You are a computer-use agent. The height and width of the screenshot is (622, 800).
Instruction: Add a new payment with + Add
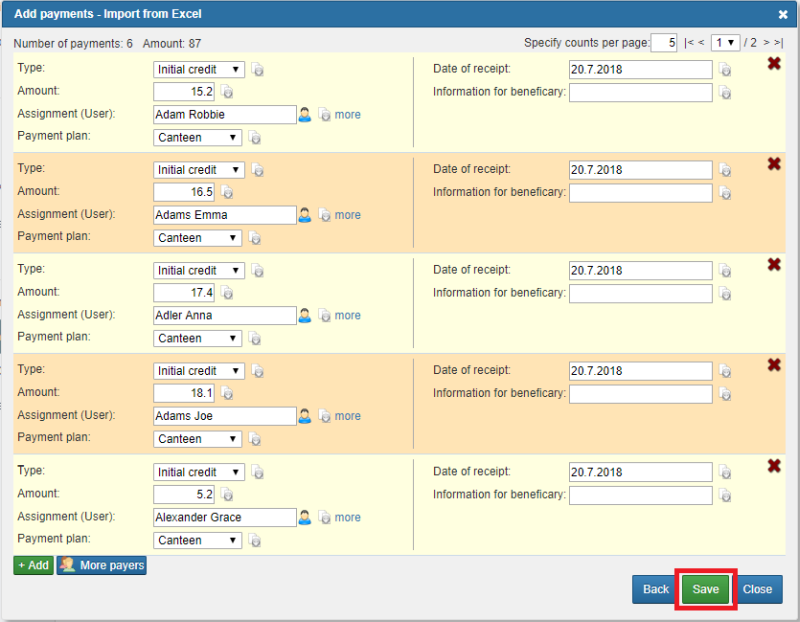click(x=34, y=565)
